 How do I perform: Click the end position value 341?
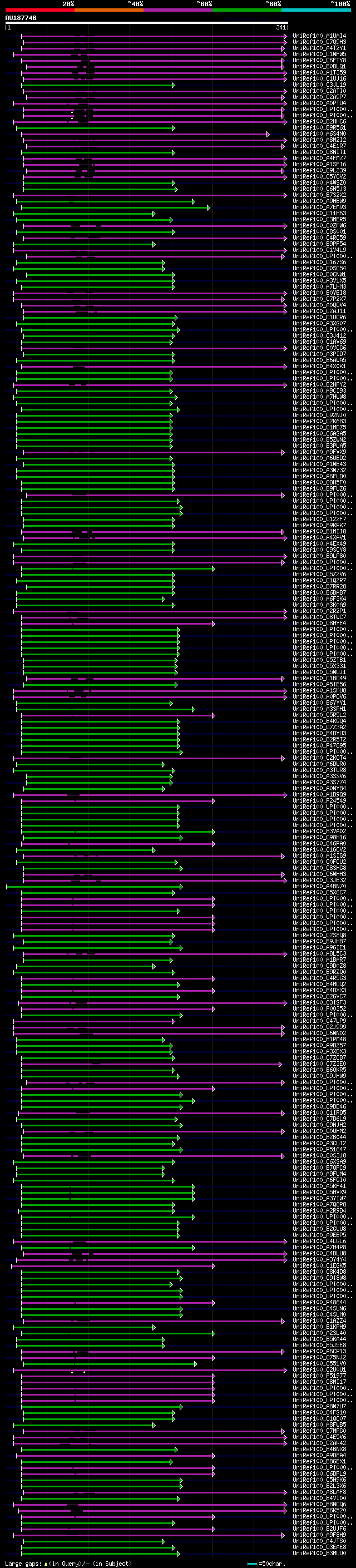[x=280, y=27]
